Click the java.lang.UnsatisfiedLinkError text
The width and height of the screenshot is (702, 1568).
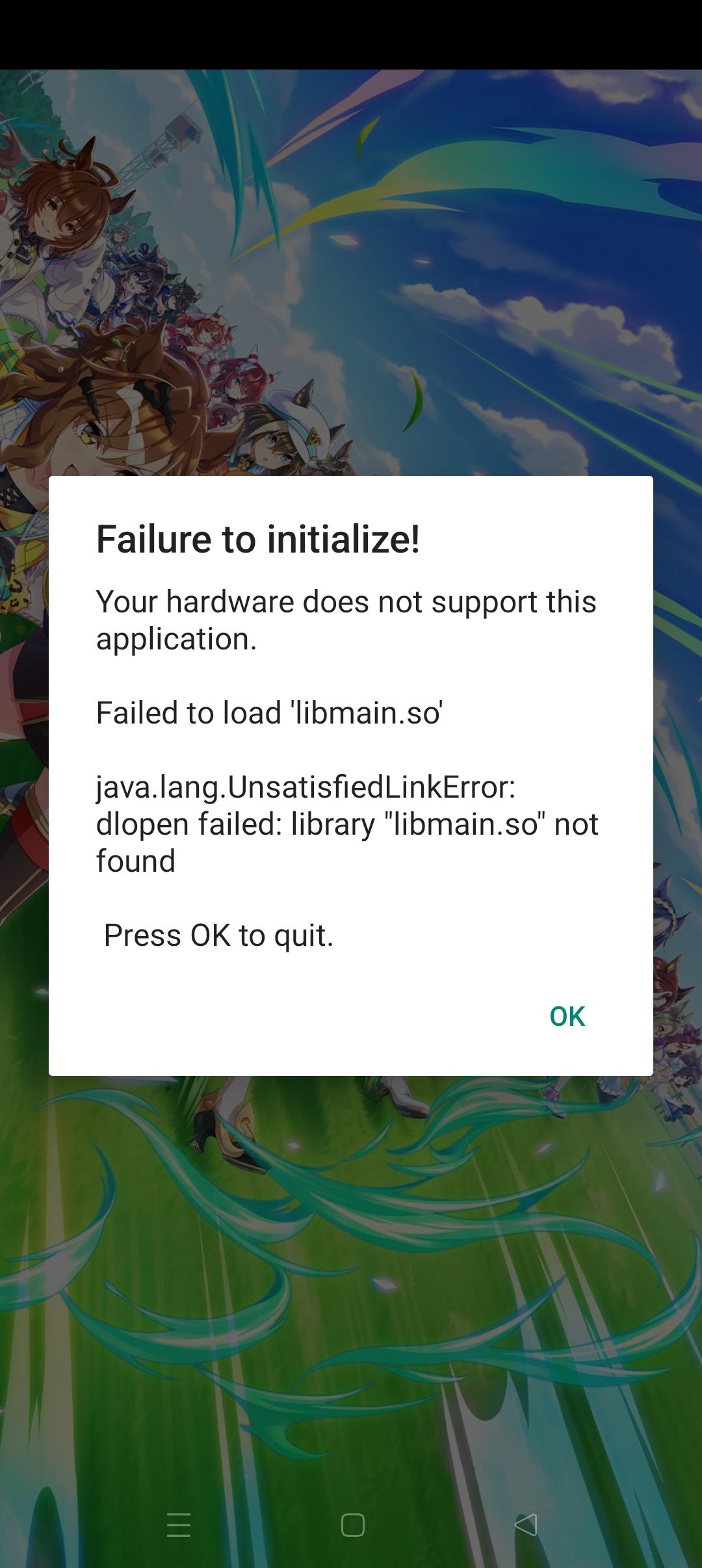tap(305, 787)
